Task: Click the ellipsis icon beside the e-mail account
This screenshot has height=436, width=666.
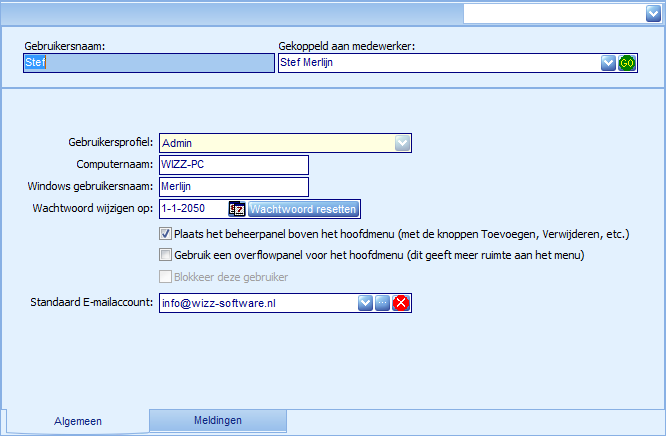Action: (383, 303)
